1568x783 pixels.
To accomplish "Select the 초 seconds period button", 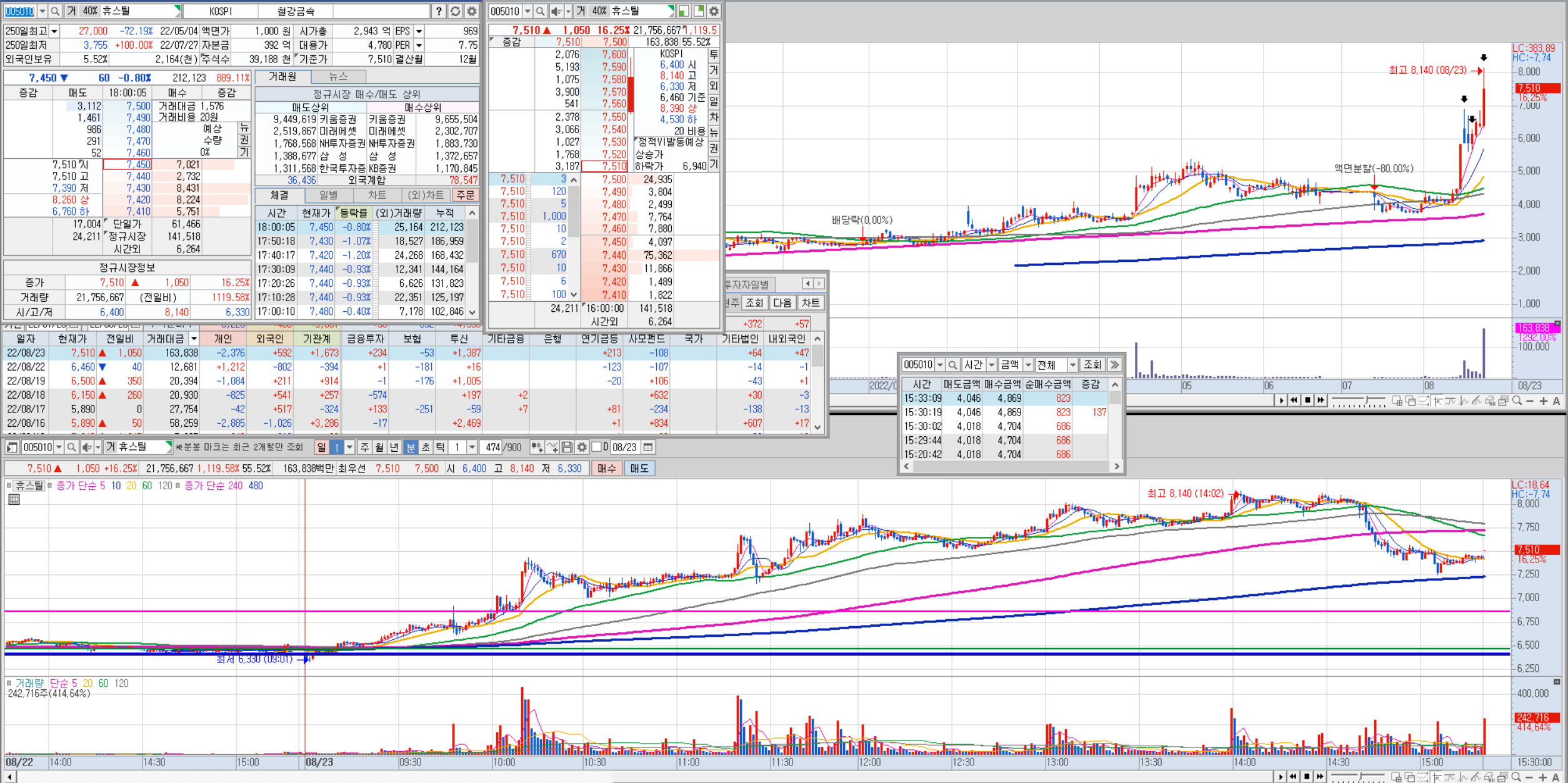I will (425, 447).
